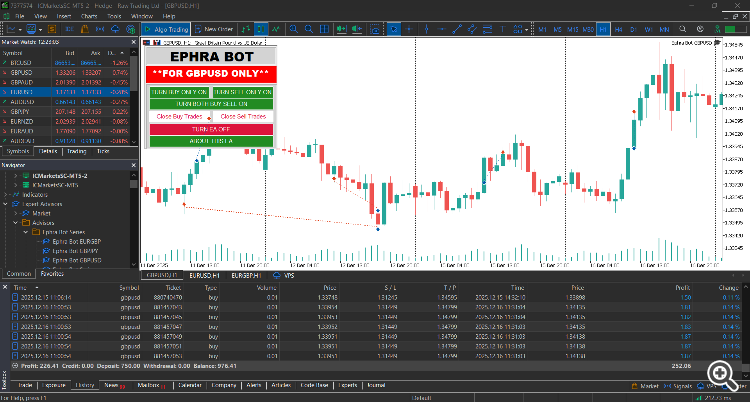Toggle the Algo Trading button
Screen dimensions: 750x402
click(166, 29)
